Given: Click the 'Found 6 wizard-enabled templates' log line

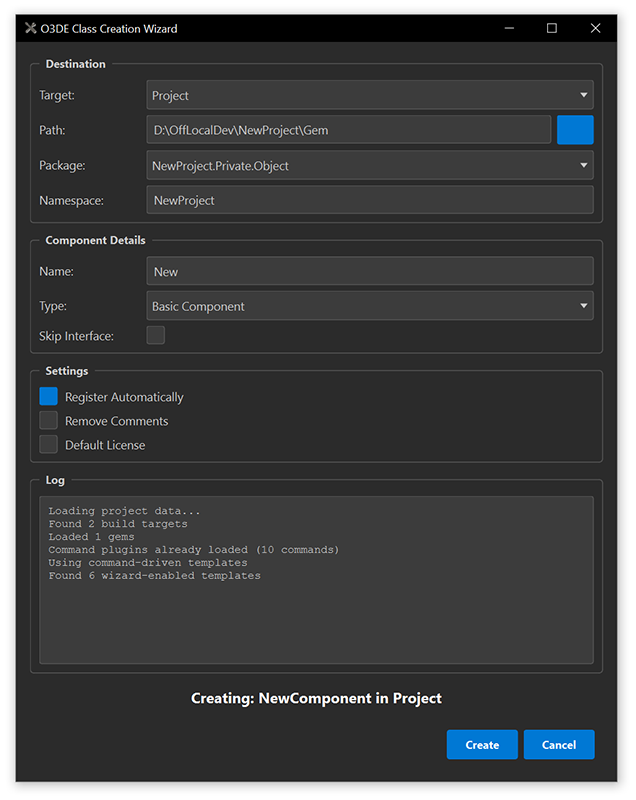Looking at the screenshot, I should tap(155, 576).
